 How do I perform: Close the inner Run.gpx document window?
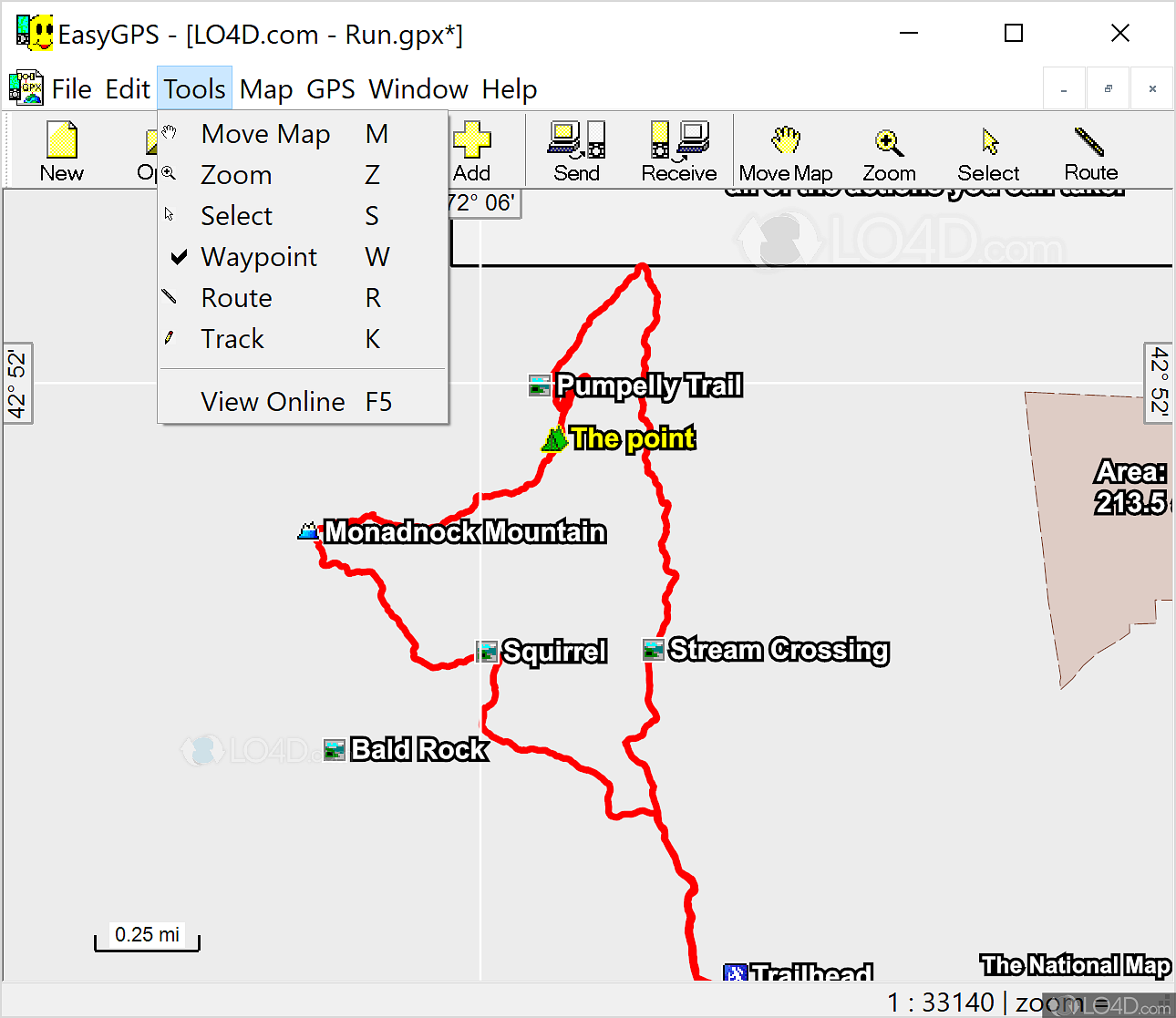(1152, 89)
